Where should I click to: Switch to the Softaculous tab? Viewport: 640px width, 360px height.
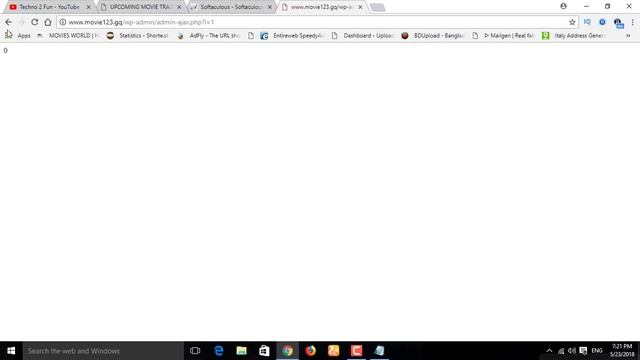(x=231, y=7)
